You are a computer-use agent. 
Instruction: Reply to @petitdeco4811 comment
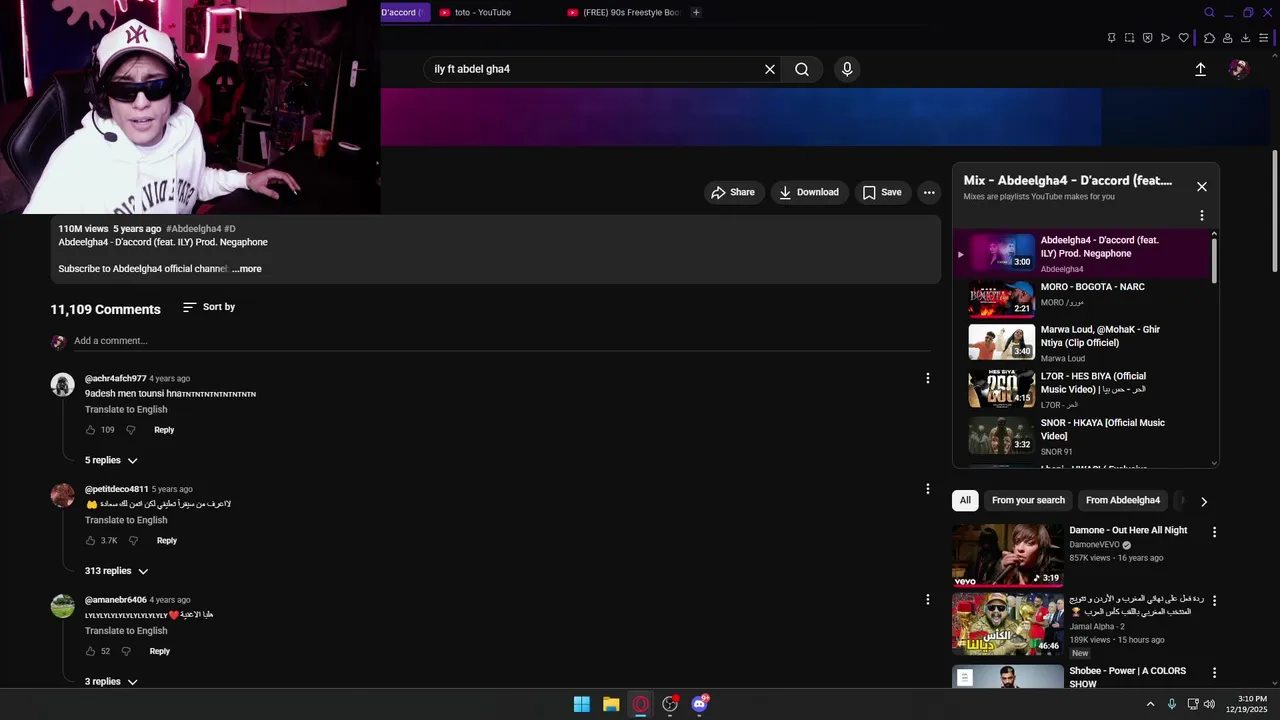coord(167,541)
